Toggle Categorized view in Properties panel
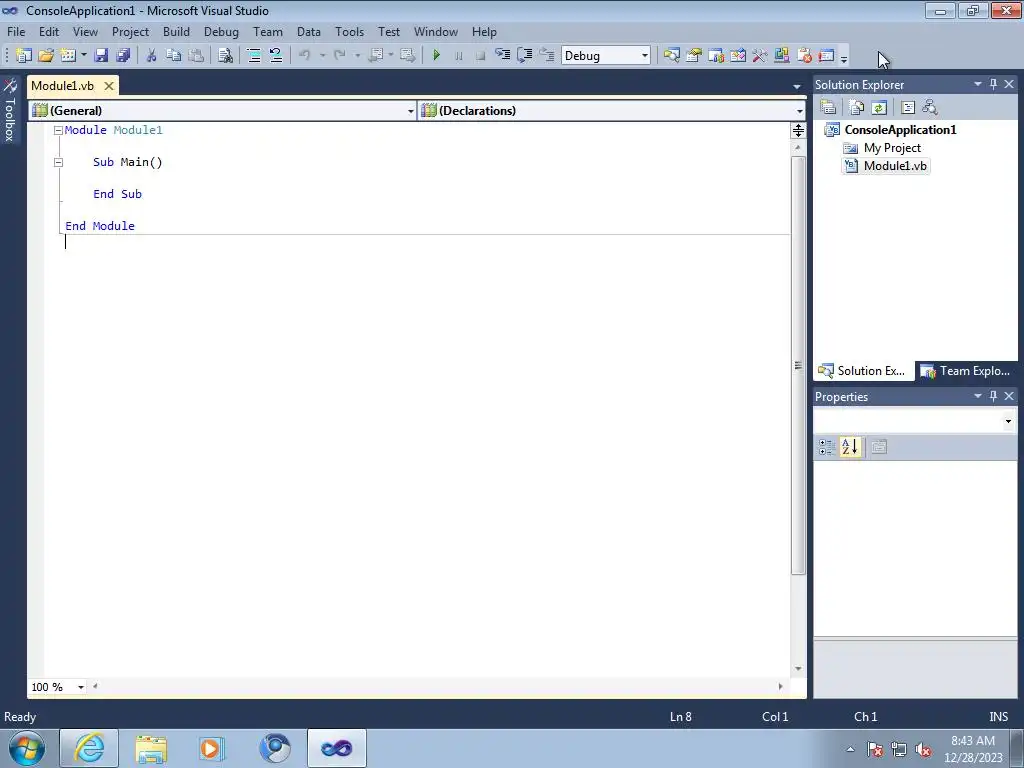The height and width of the screenshot is (768, 1024). click(x=827, y=447)
